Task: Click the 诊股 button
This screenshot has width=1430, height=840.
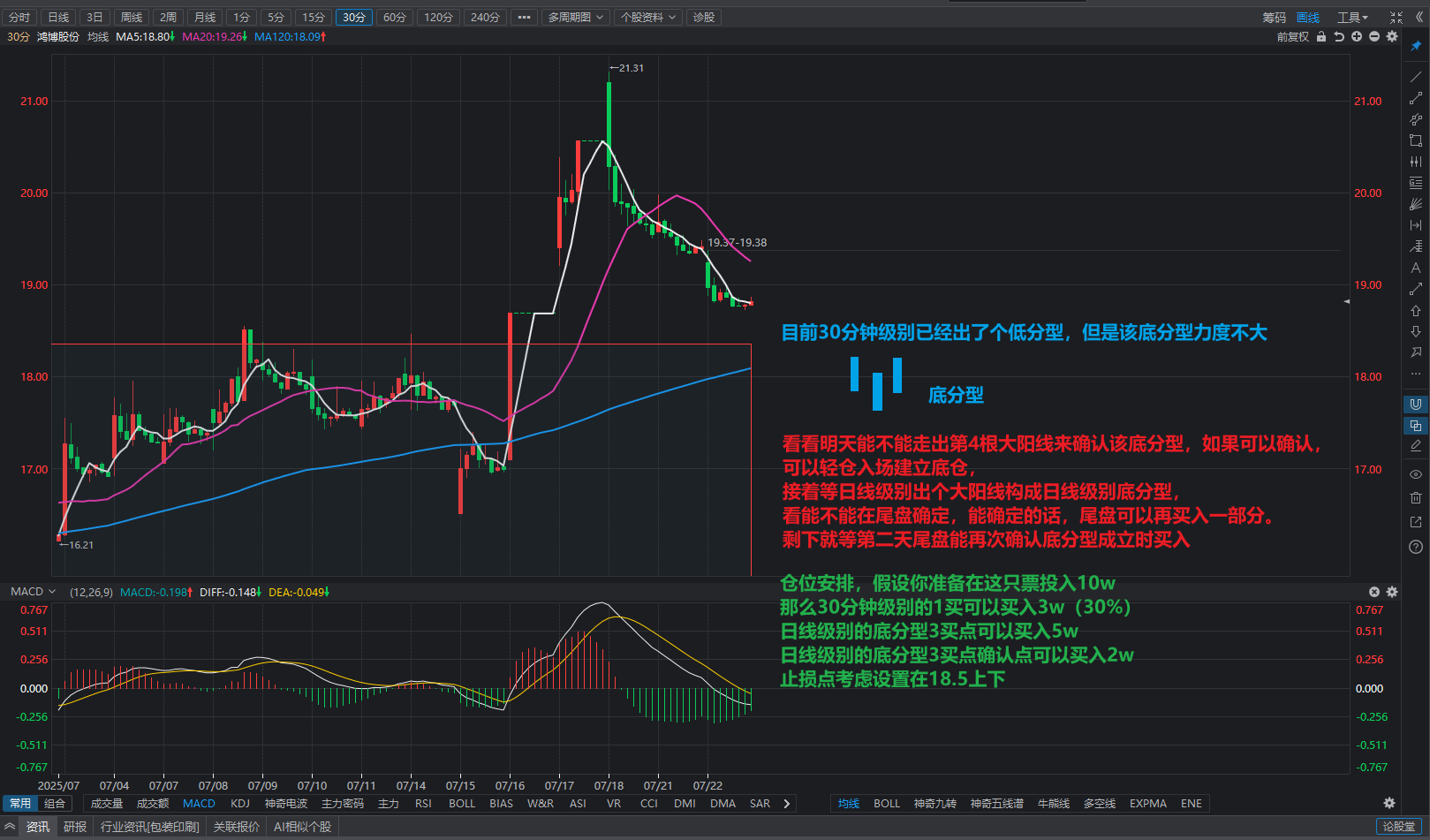Action: (704, 18)
